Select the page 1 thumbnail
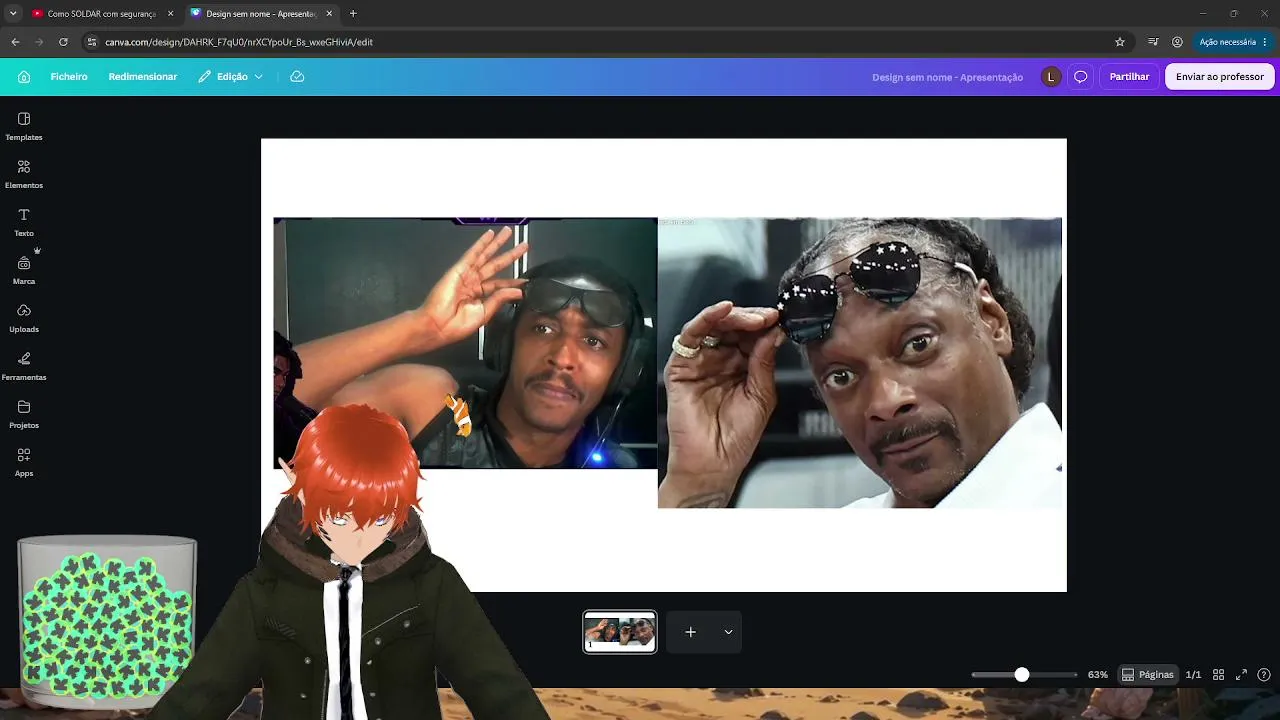Screen dimensions: 1280x720 pyautogui.click(x=620, y=632)
